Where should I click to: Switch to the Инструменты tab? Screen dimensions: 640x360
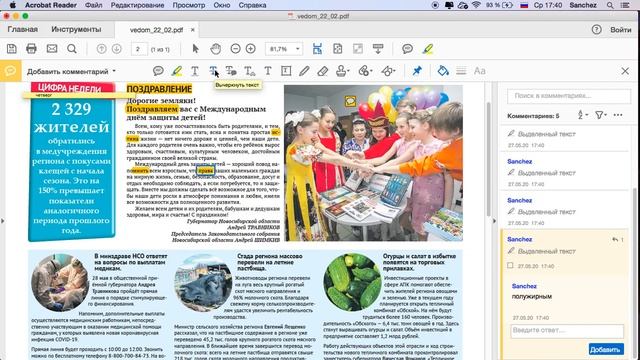coord(76,29)
